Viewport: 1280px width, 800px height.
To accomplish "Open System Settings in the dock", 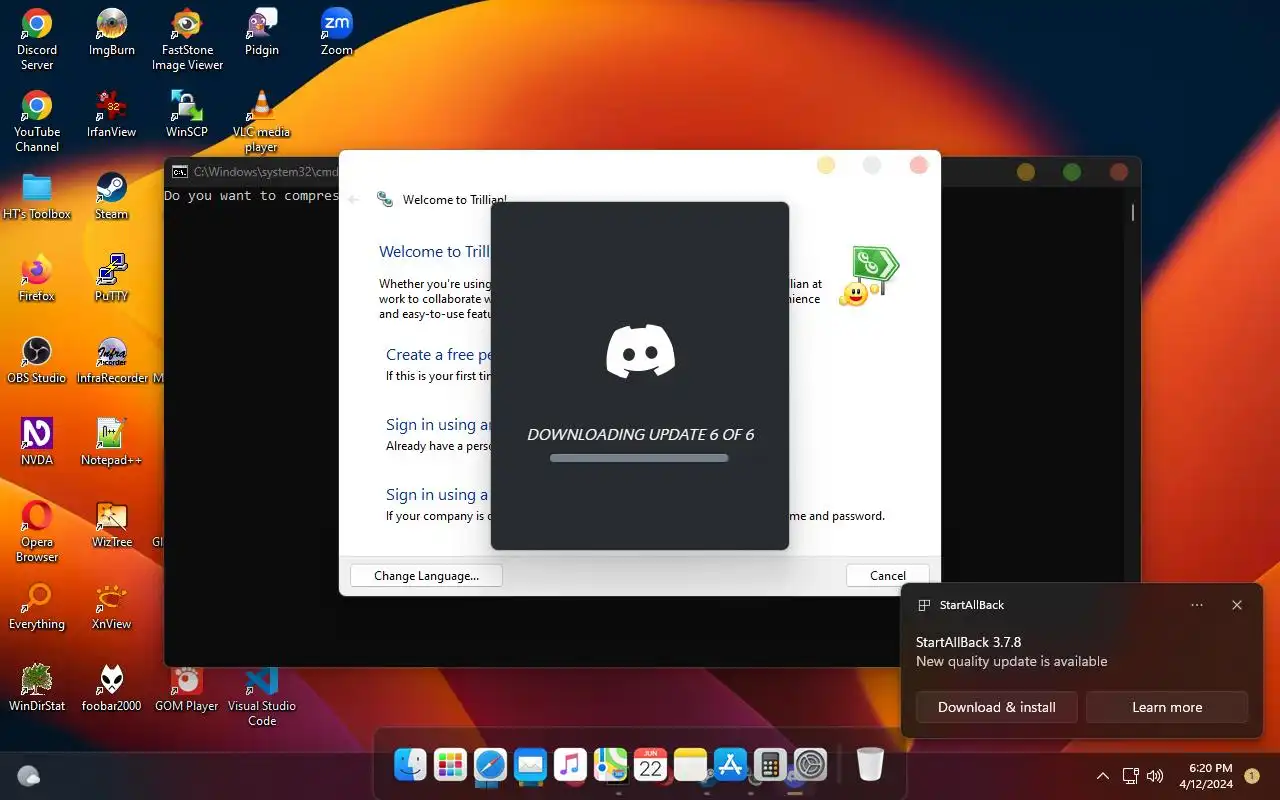I will tap(810, 765).
